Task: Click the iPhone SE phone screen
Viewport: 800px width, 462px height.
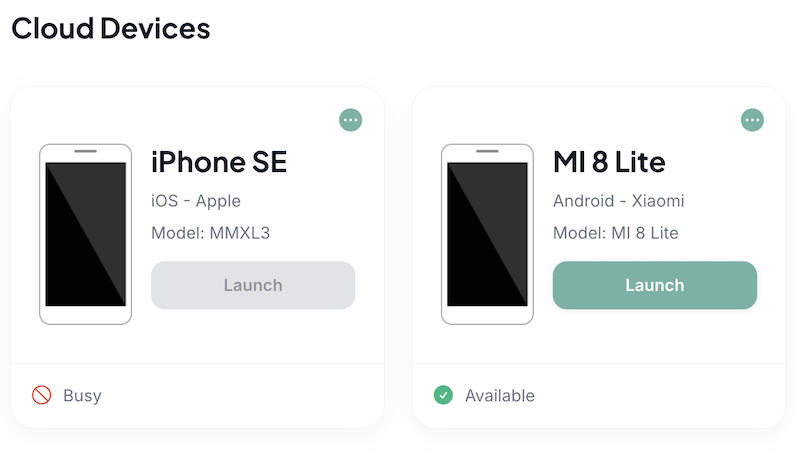Action: tap(86, 234)
